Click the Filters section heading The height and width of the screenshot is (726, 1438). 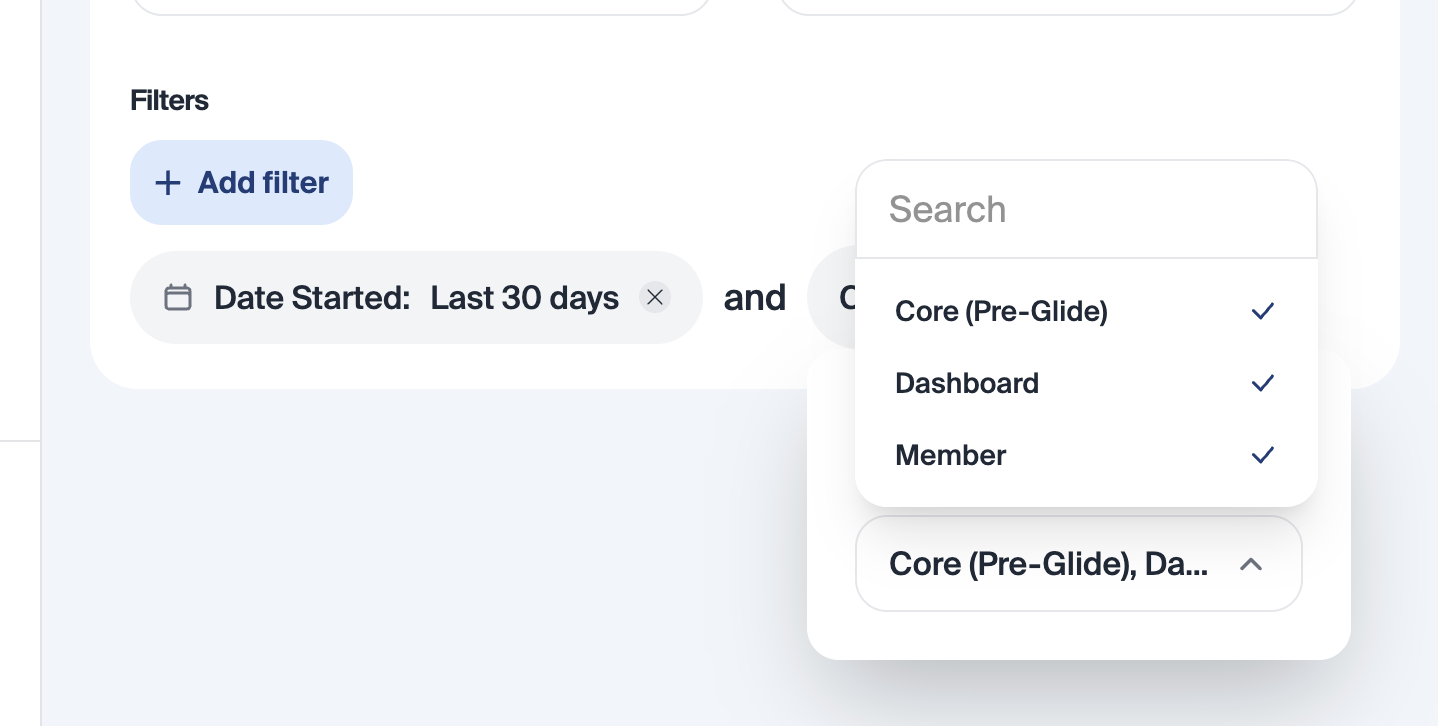tap(169, 100)
